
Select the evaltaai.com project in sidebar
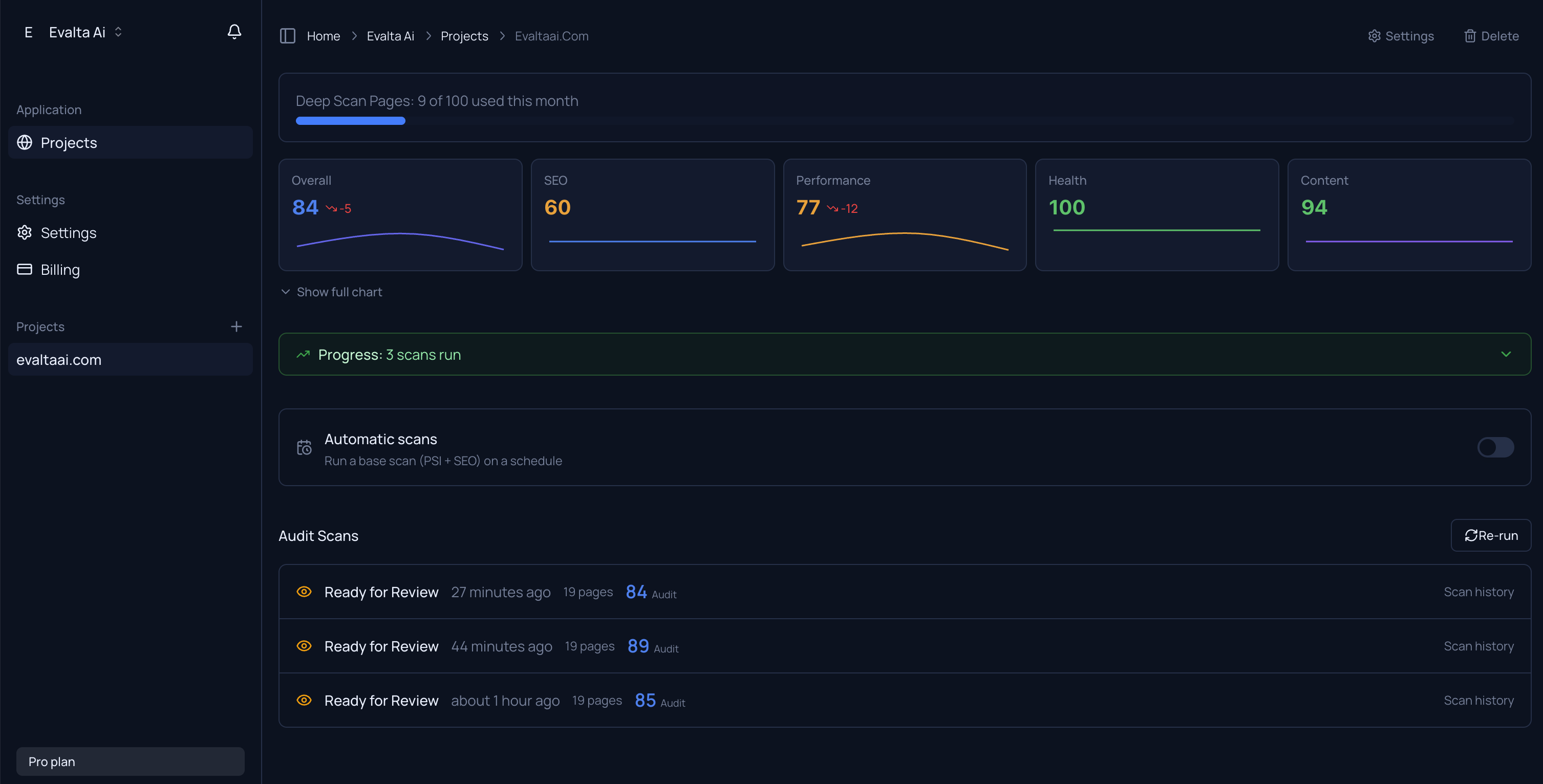point(59,359)
